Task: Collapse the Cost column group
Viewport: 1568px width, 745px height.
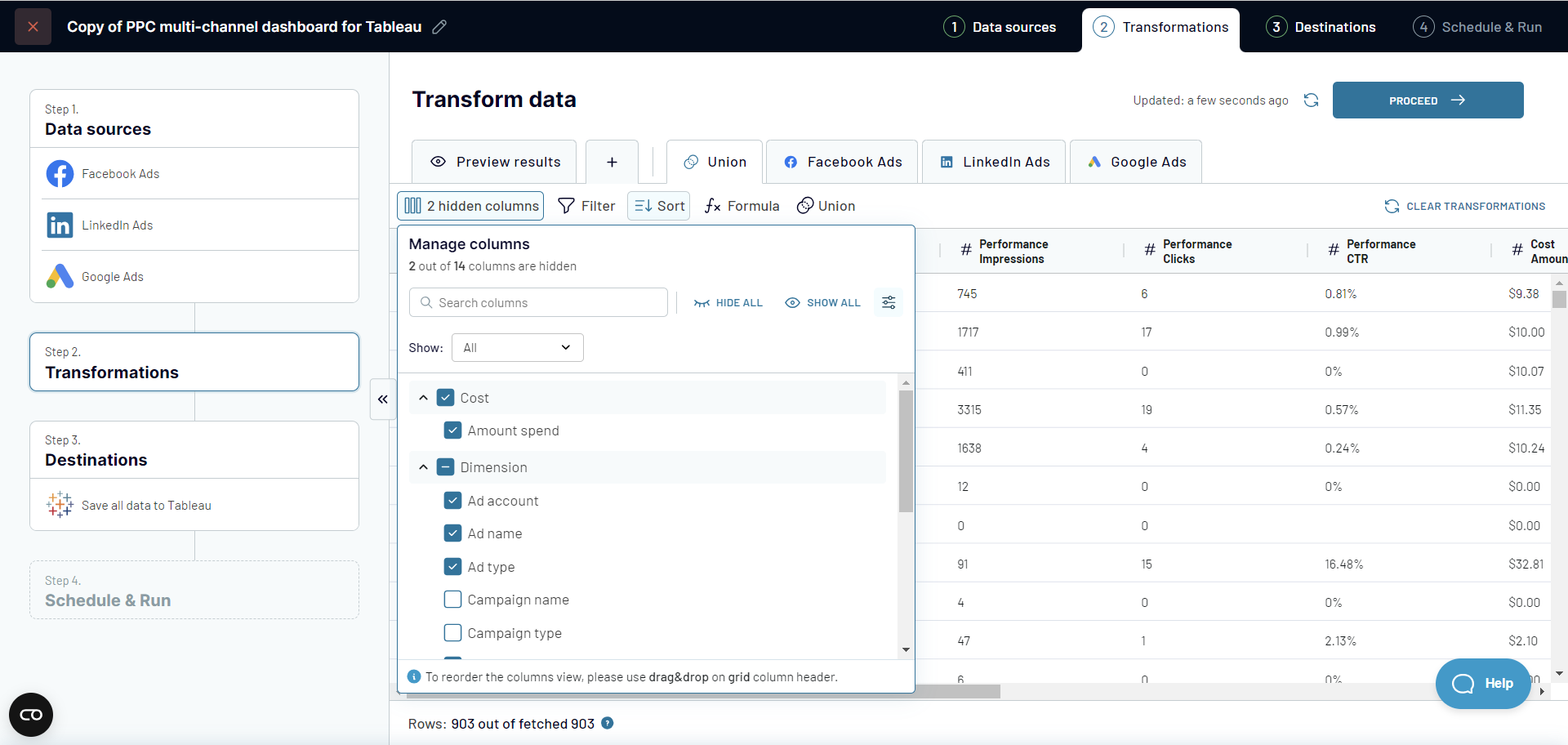Action: pyautogui.click(x=423, y=398)
